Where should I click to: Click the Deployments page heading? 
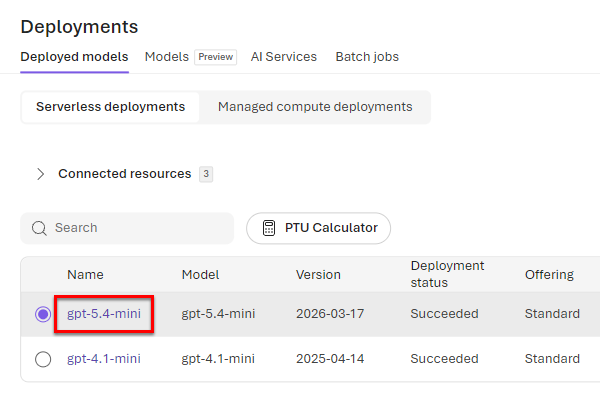coord(79,27)
